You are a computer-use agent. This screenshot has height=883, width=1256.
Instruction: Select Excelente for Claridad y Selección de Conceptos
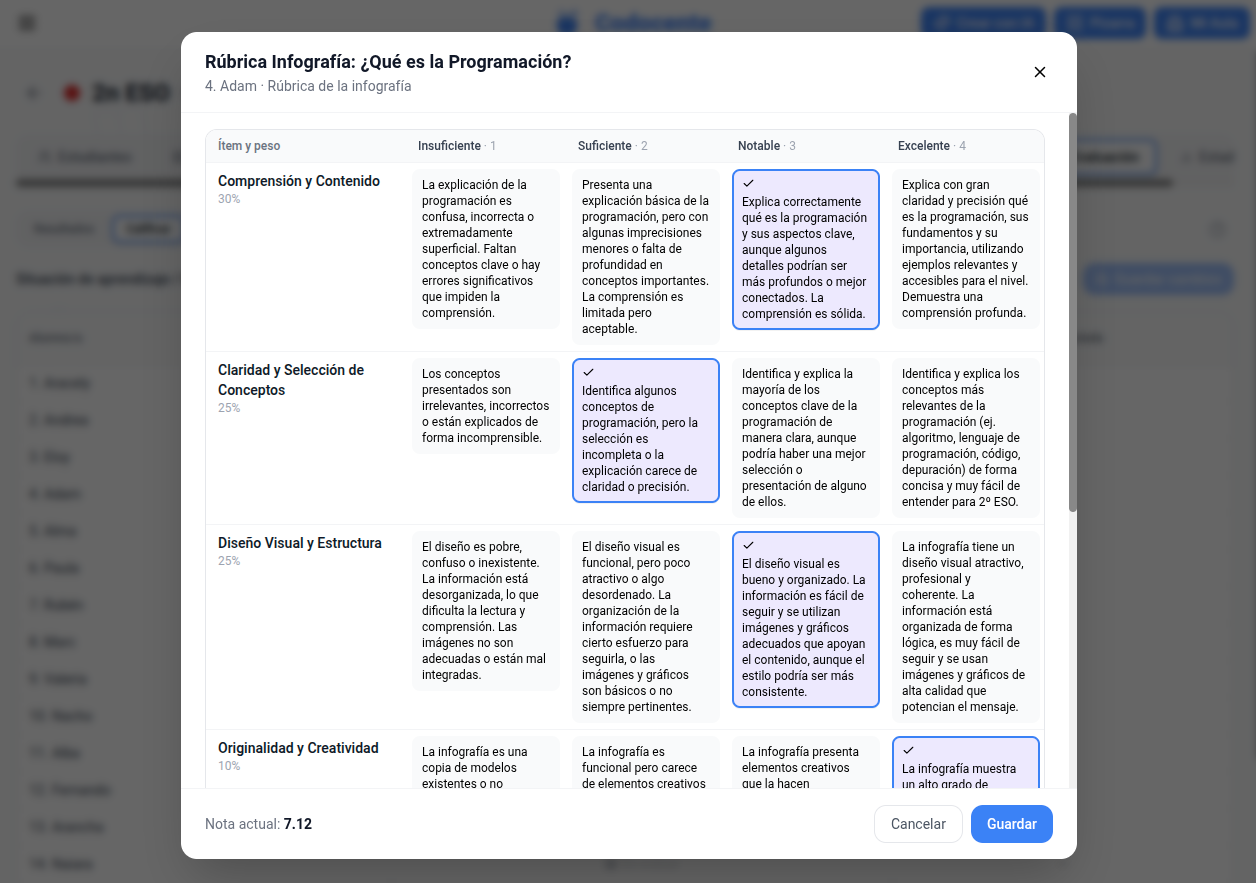[966, 438]
